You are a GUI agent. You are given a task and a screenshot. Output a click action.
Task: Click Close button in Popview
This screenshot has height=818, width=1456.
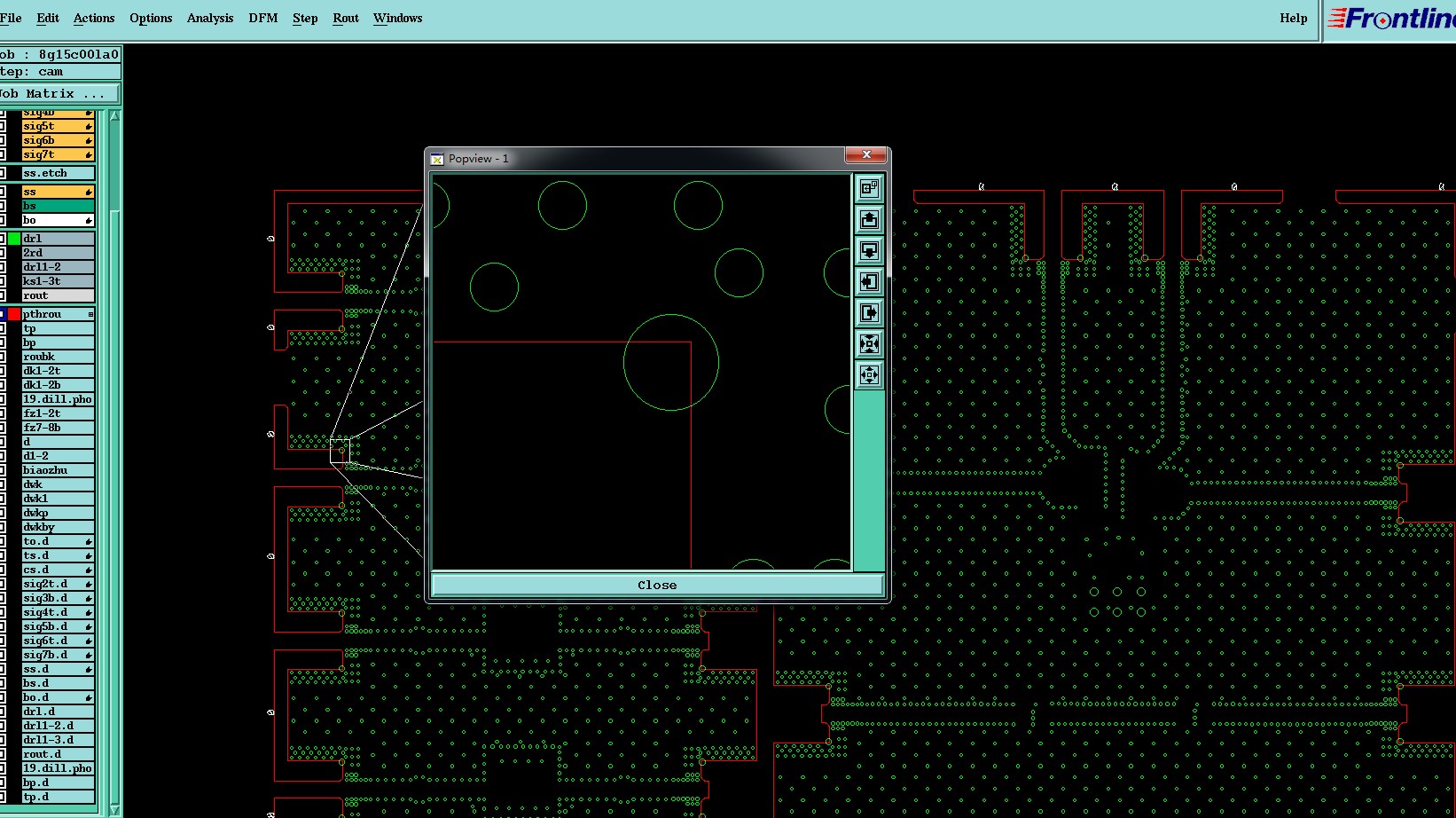(x=657, y=585)
